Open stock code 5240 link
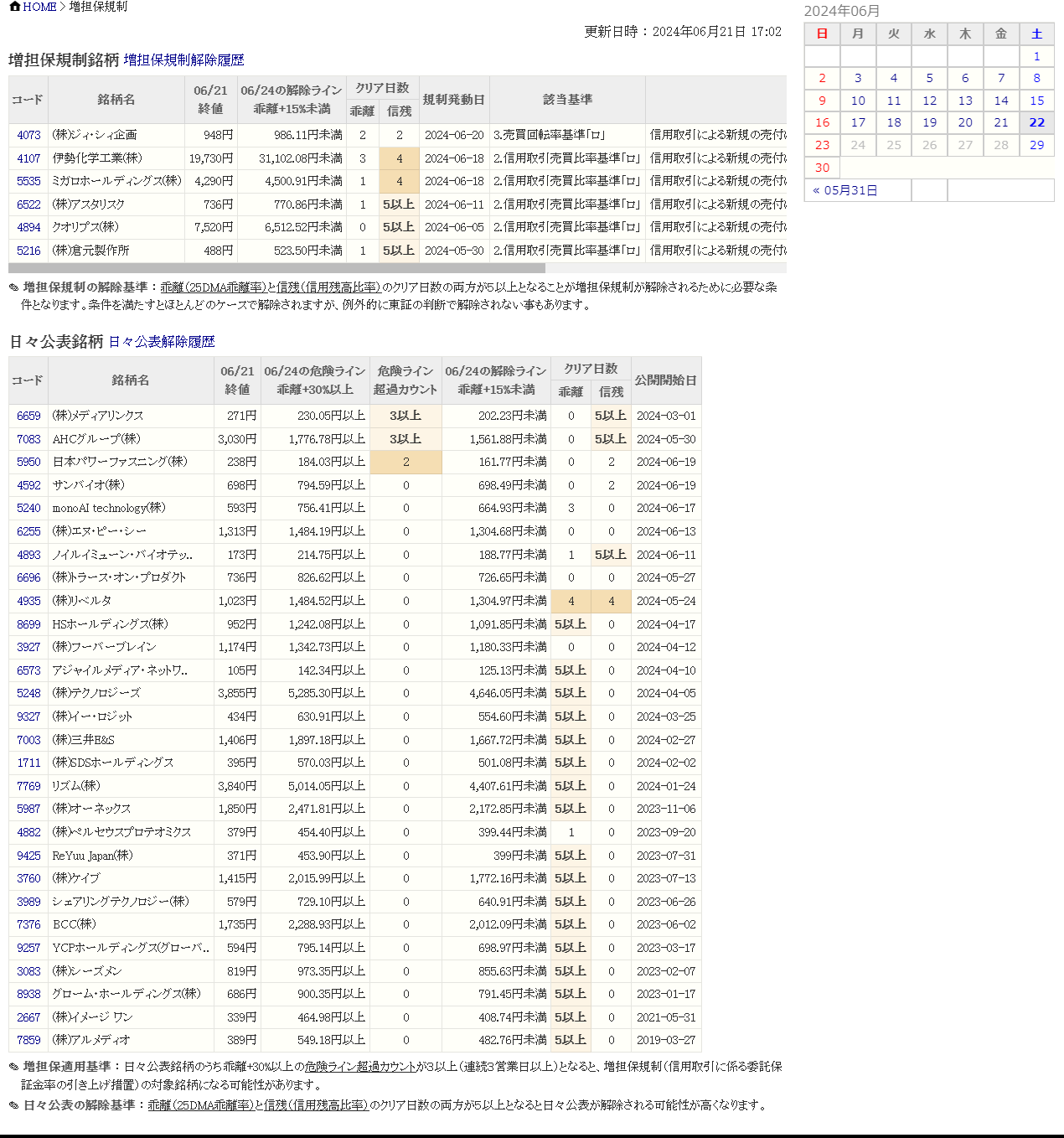1064x1138 pixels. click(28, 508)
